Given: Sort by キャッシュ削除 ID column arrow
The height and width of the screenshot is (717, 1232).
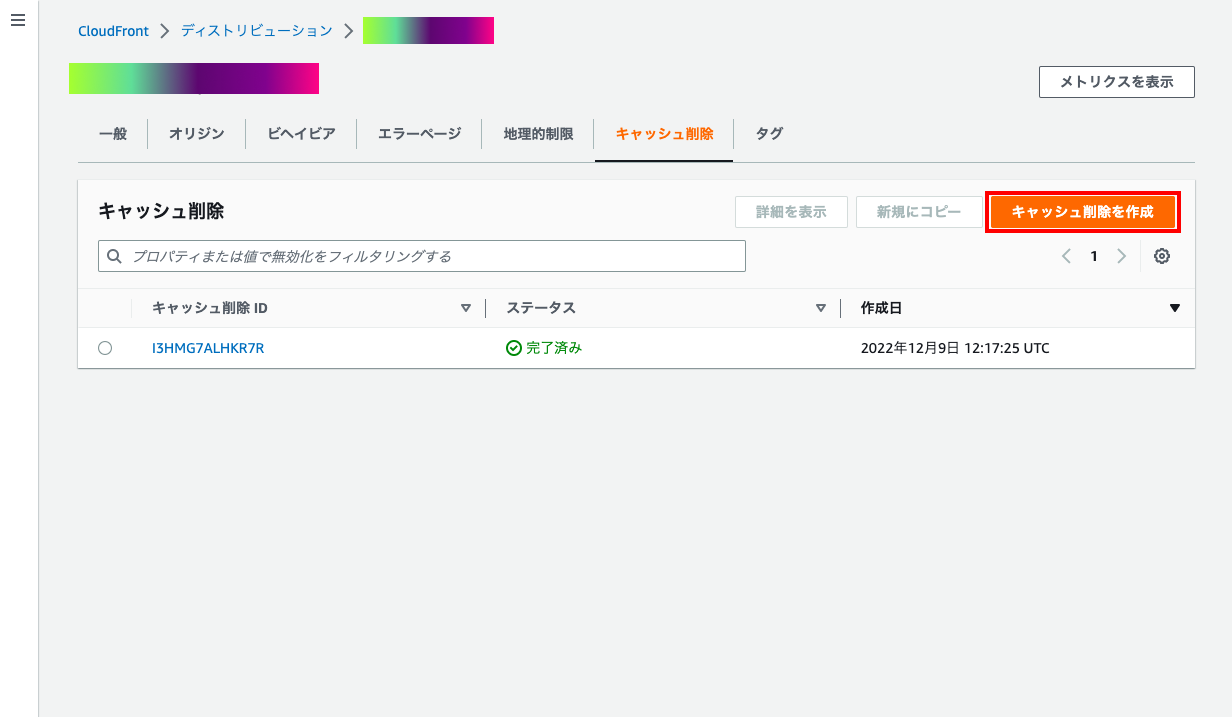Looking at the screenshot, I should (x=465, y=308).
